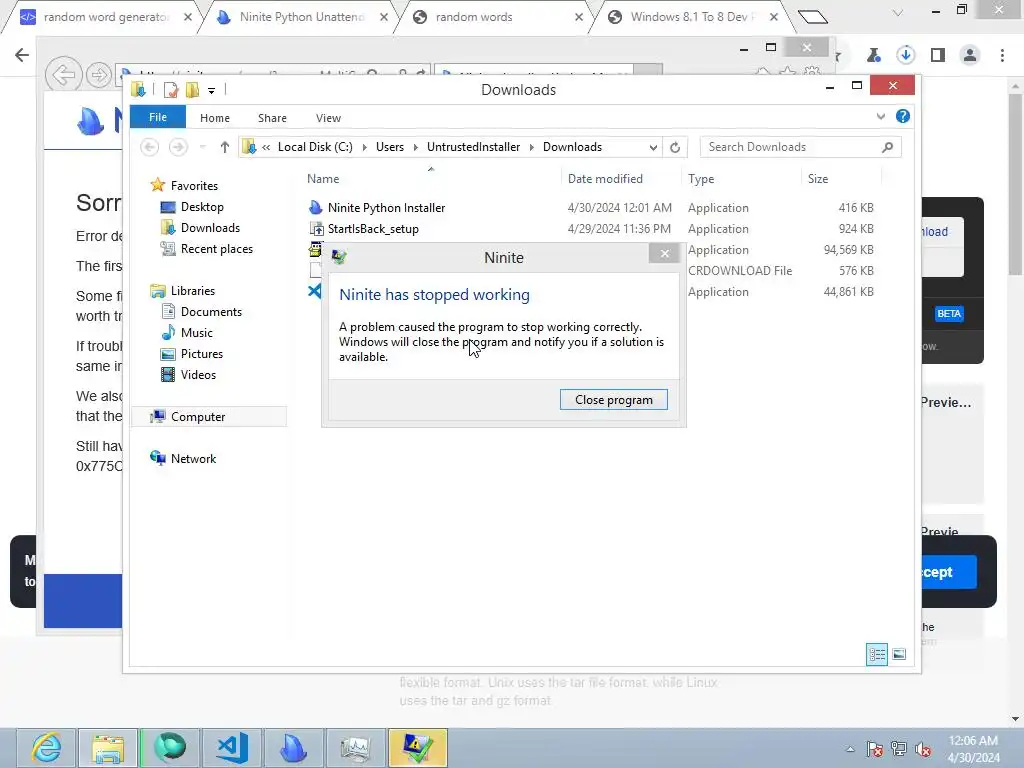Viewport: 1024px width, 768px height.
Task: Open recent locations dropdown arrow
Action: 202,147
